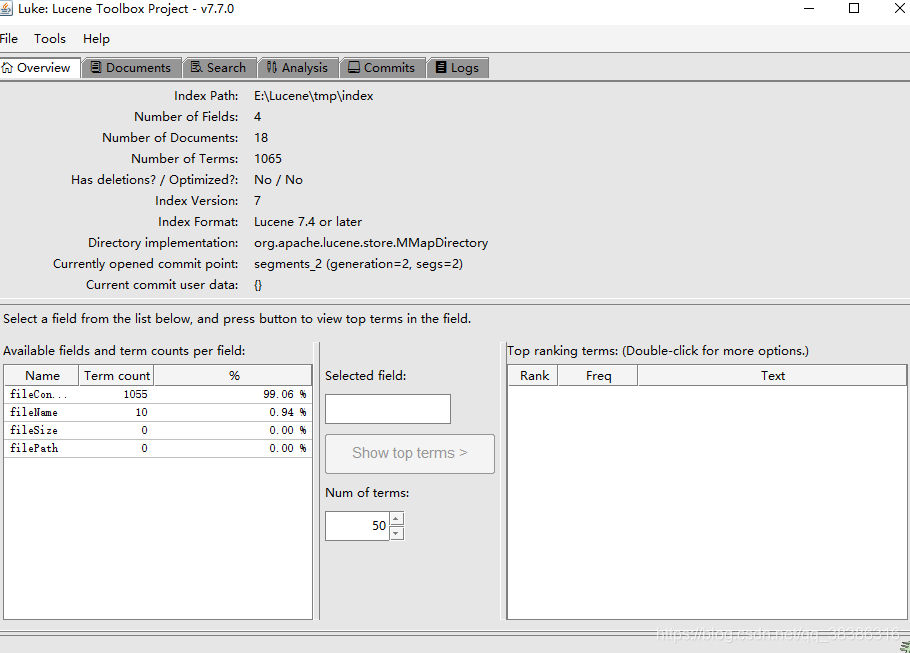The width and height of the screenshot is (910, 653).
Task: Click the magnifier icon on Search tab
Action: (197, 67)
